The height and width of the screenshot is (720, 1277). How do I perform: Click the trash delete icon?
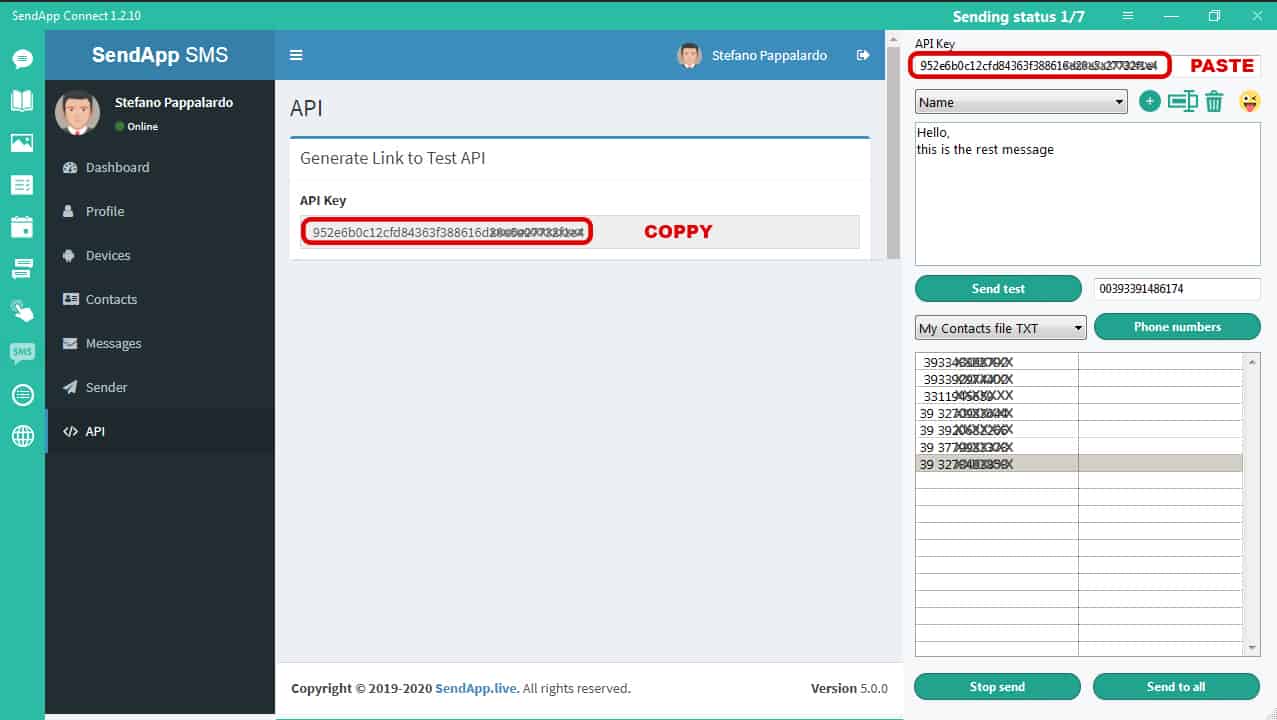click(1214, 101)
